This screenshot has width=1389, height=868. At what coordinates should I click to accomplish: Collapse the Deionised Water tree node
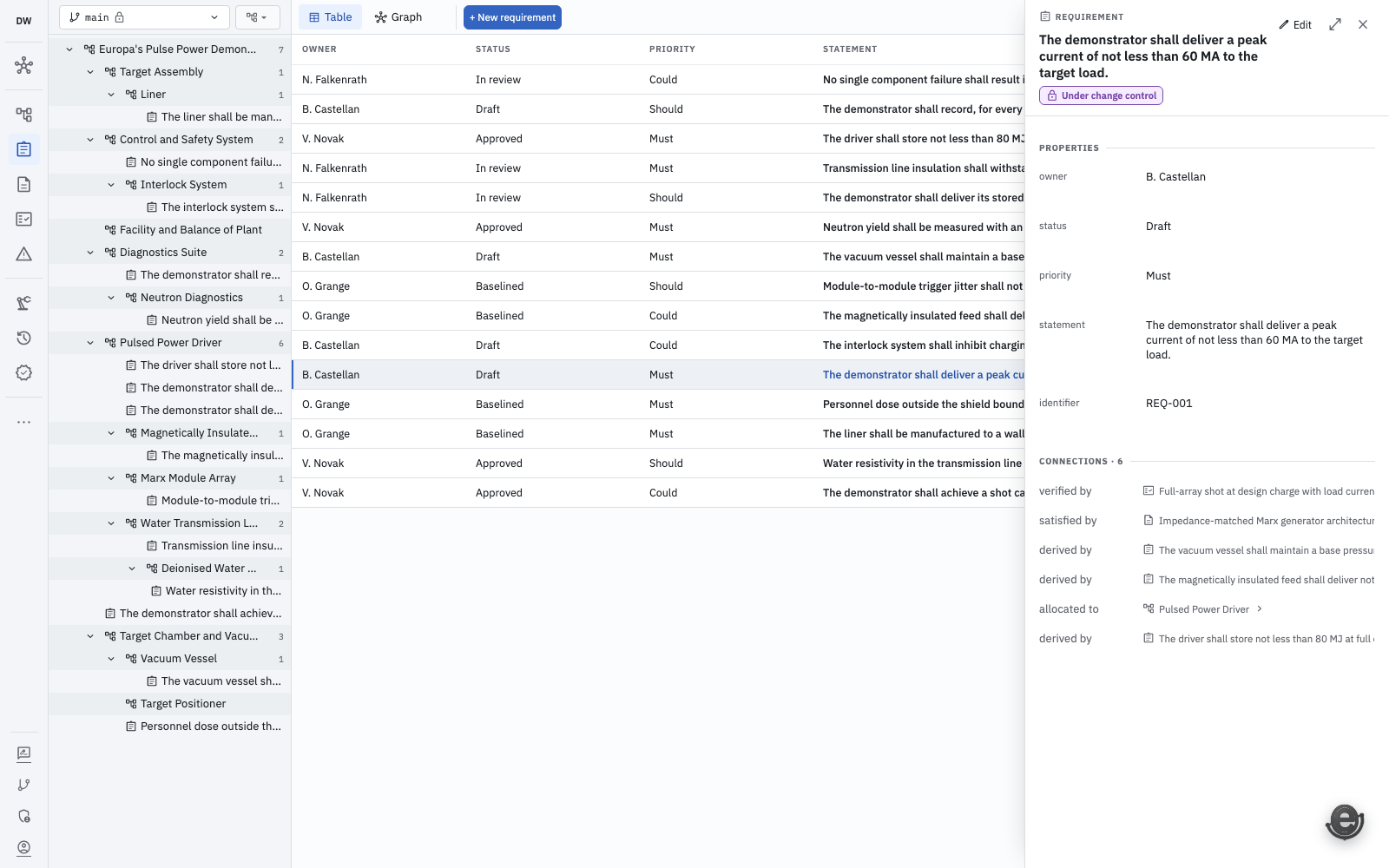click(132, 569)
